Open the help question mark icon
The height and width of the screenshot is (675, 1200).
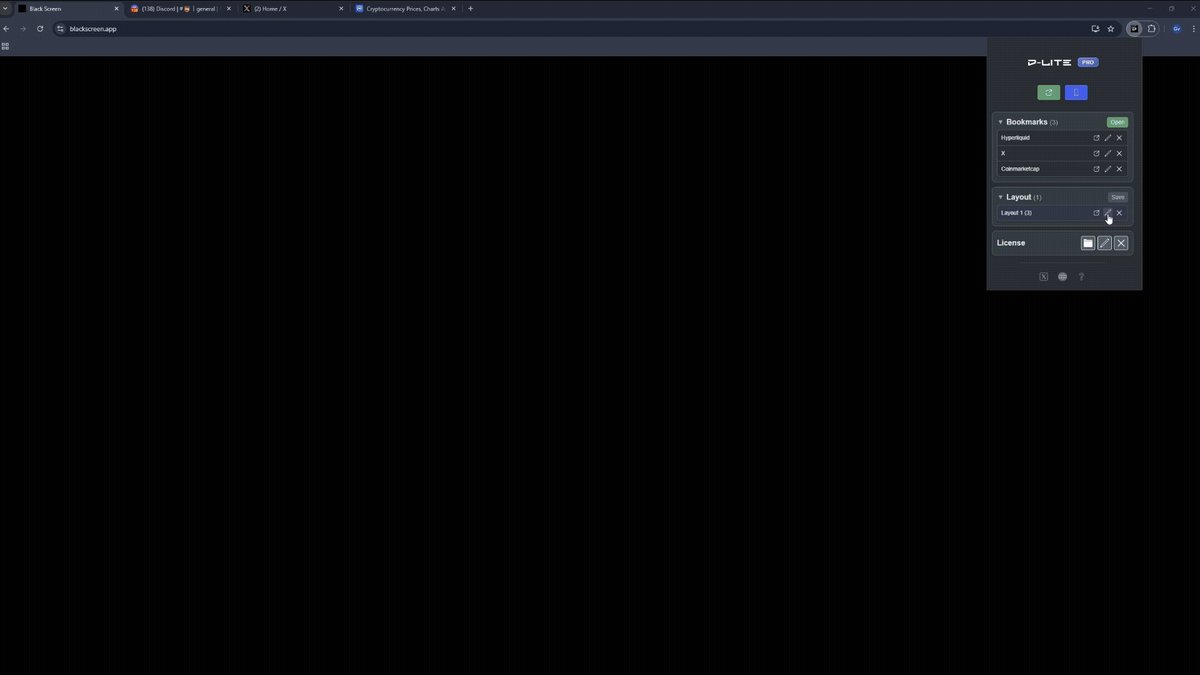tap(1081, 277)
